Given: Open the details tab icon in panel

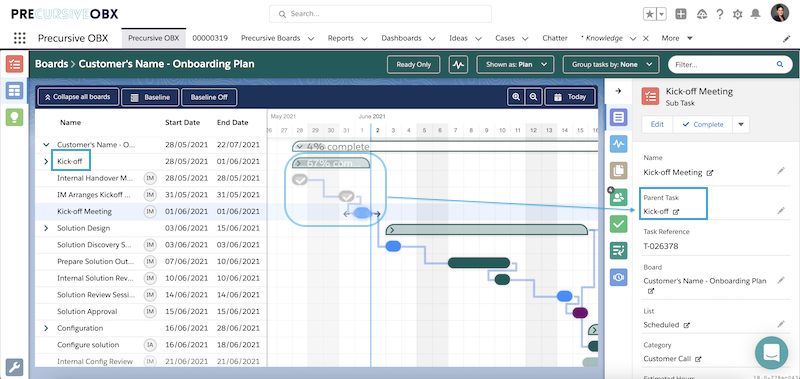Looking at the screenshot, I should pos(618,118).
